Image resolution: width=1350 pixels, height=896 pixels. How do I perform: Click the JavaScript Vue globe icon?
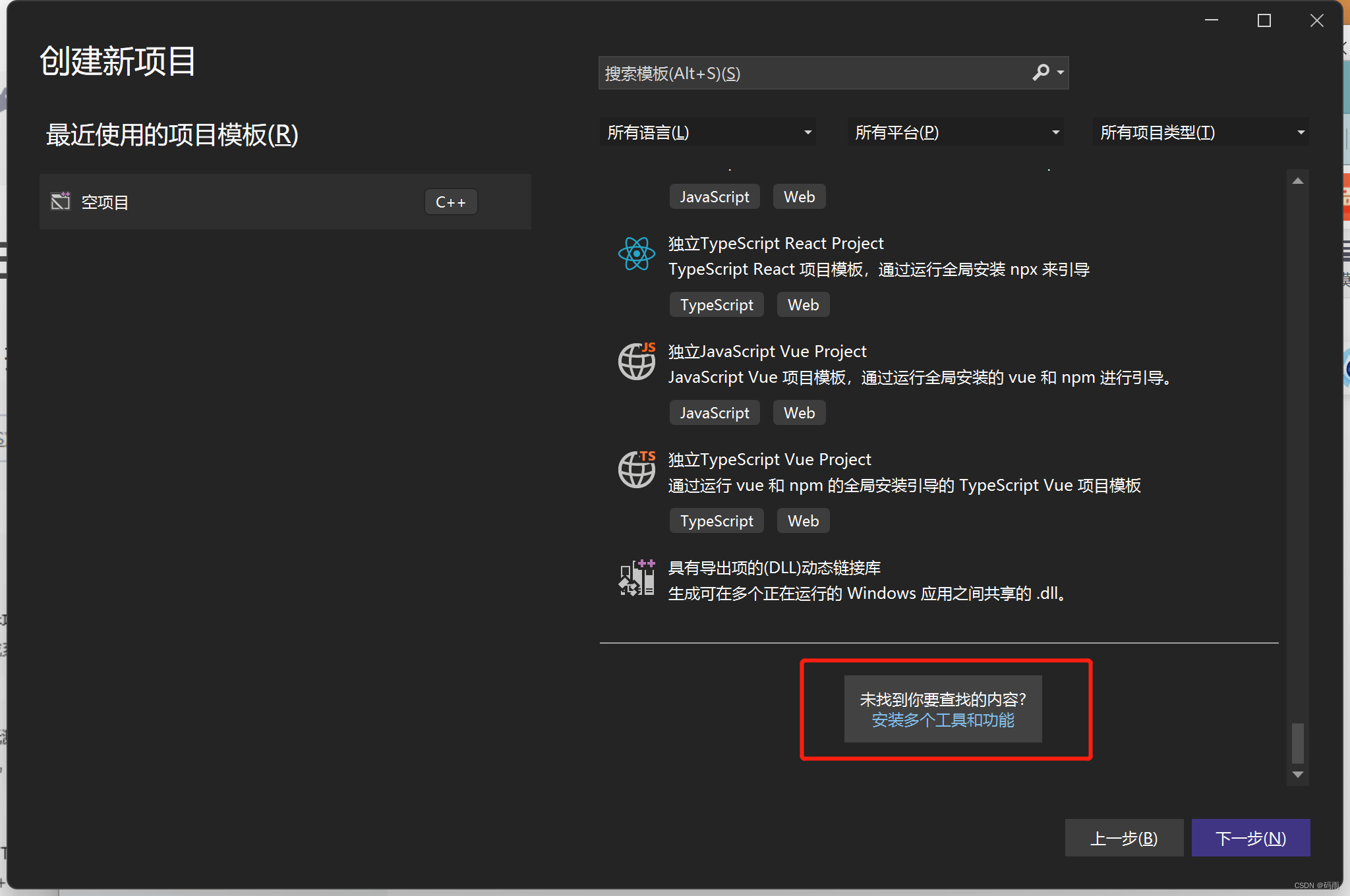(636, 361)
